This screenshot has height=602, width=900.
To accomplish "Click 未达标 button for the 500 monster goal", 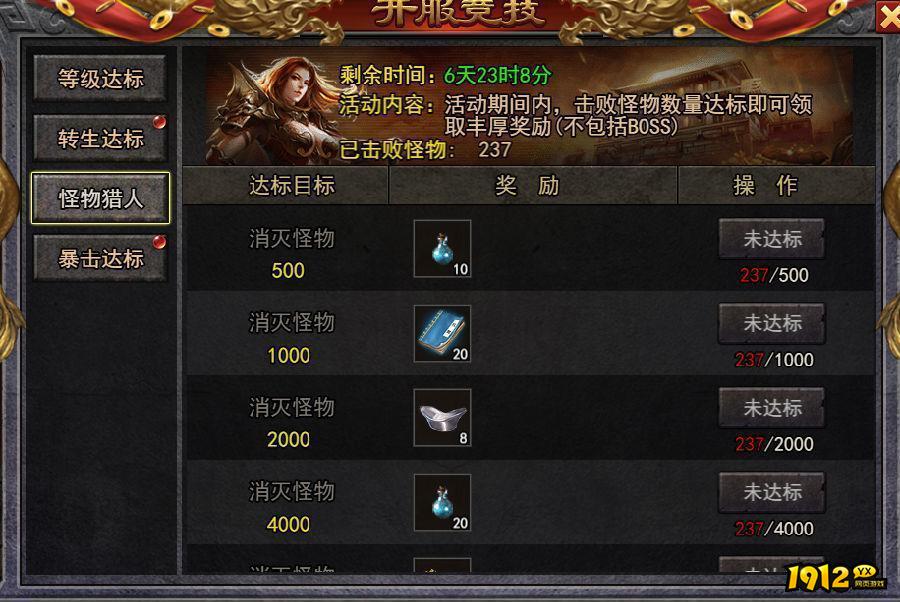I will coord(771,239).
